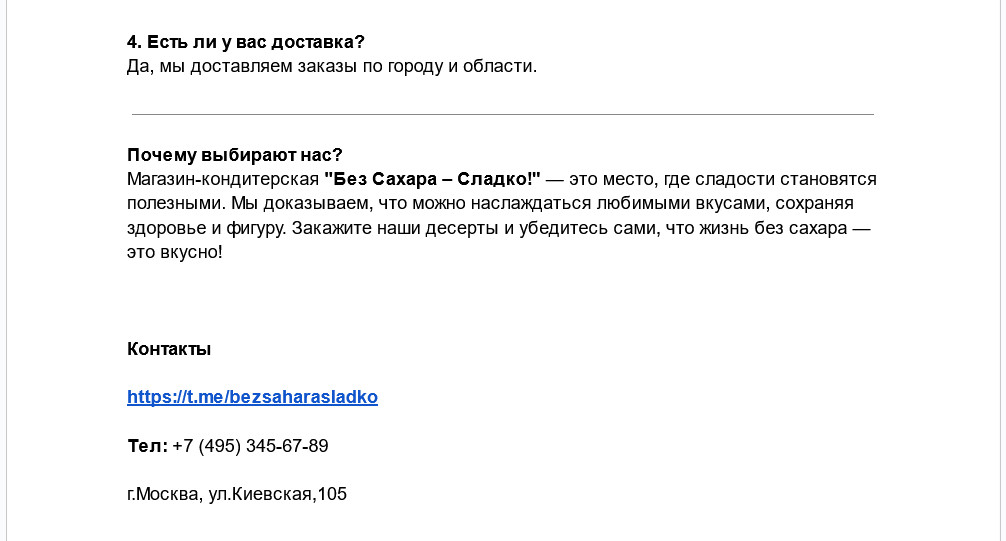Click the phone number +7 (495) 345-67-89
This screenshot has width=1006, height=541.
250,446
